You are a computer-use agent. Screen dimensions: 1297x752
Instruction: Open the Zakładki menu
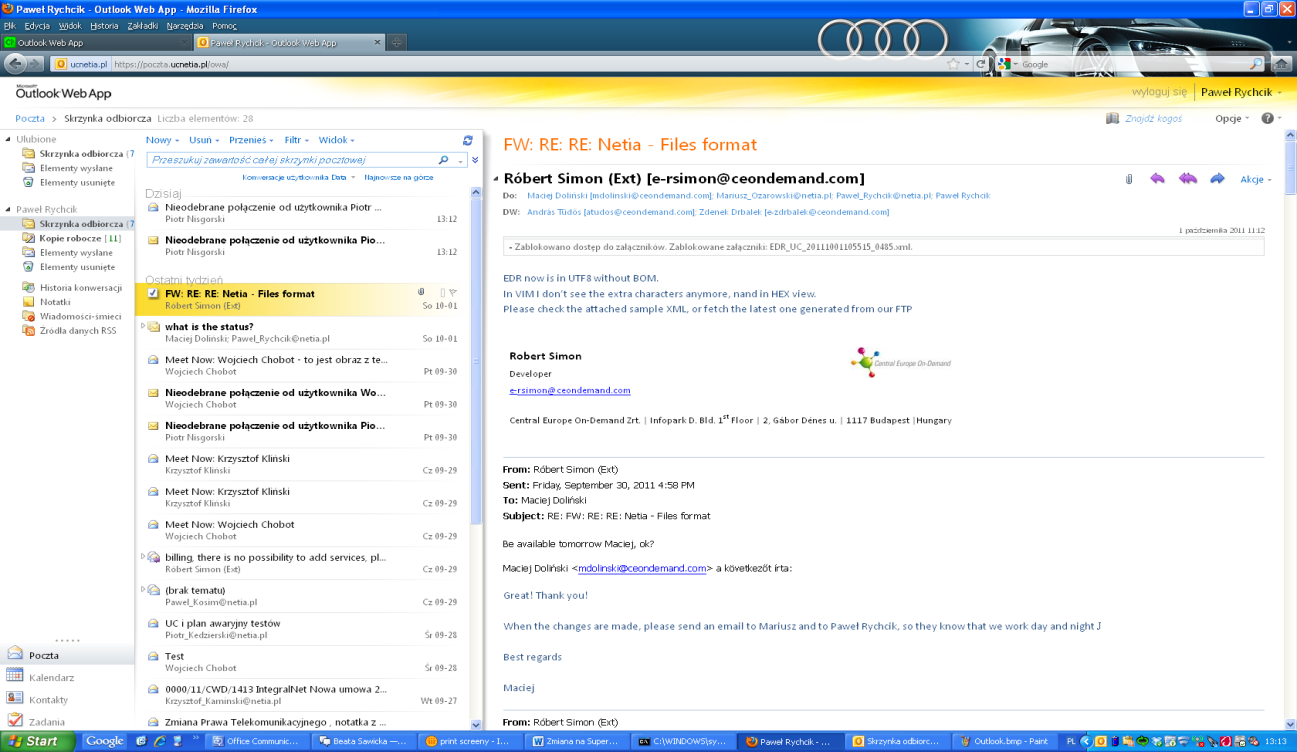pyautogui.click(x=143, y=26)
